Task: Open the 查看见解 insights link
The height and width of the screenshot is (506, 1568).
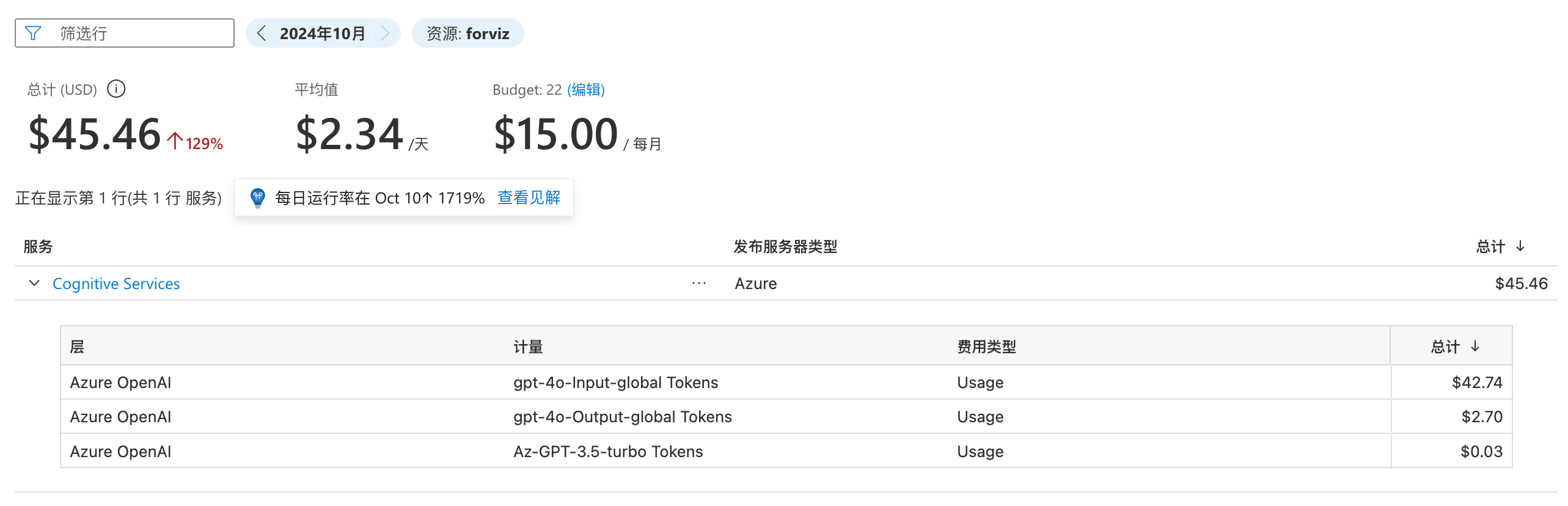Action: click(529, 198)
